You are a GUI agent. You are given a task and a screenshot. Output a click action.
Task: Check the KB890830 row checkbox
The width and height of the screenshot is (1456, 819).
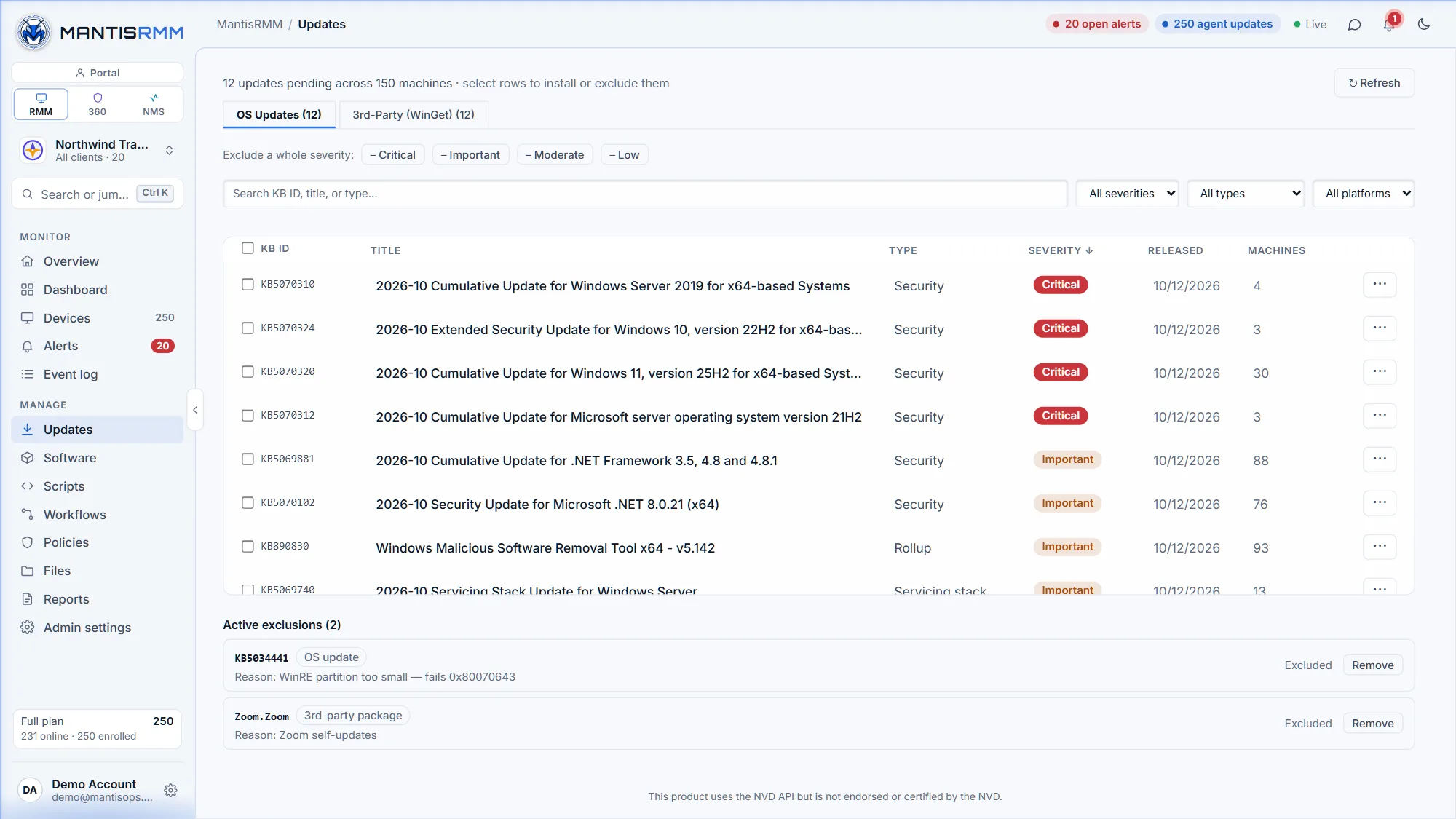tap(248, 547)
